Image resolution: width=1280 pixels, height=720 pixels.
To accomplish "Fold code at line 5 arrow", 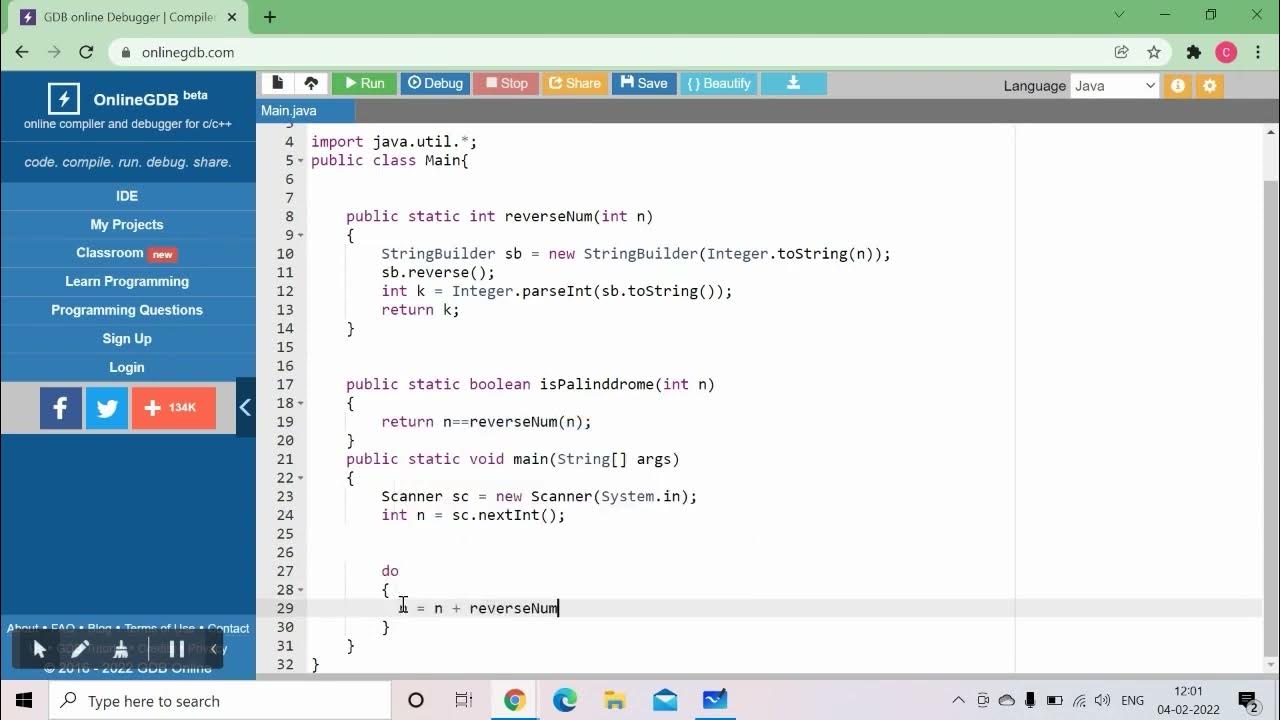I will point(301,161).
